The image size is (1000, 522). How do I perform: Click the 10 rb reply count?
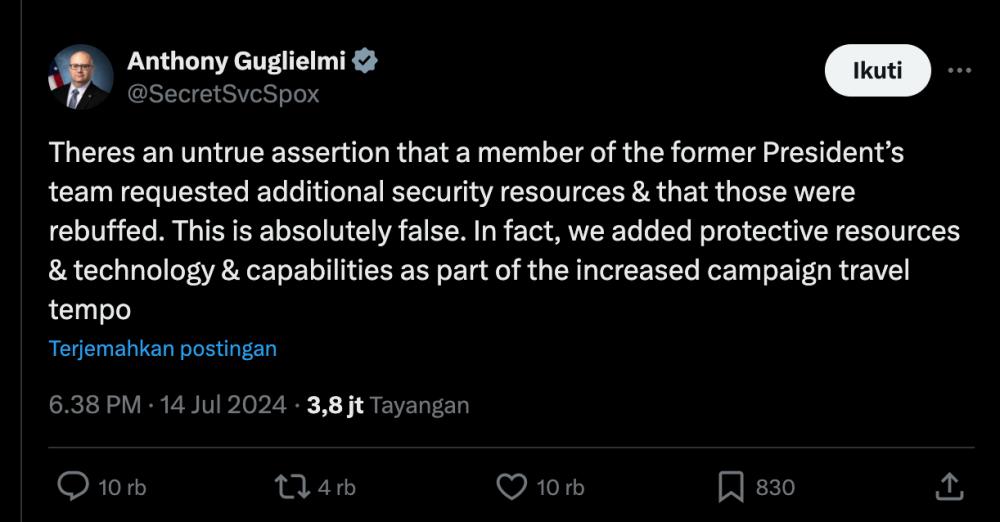click(x=122, y=488)
